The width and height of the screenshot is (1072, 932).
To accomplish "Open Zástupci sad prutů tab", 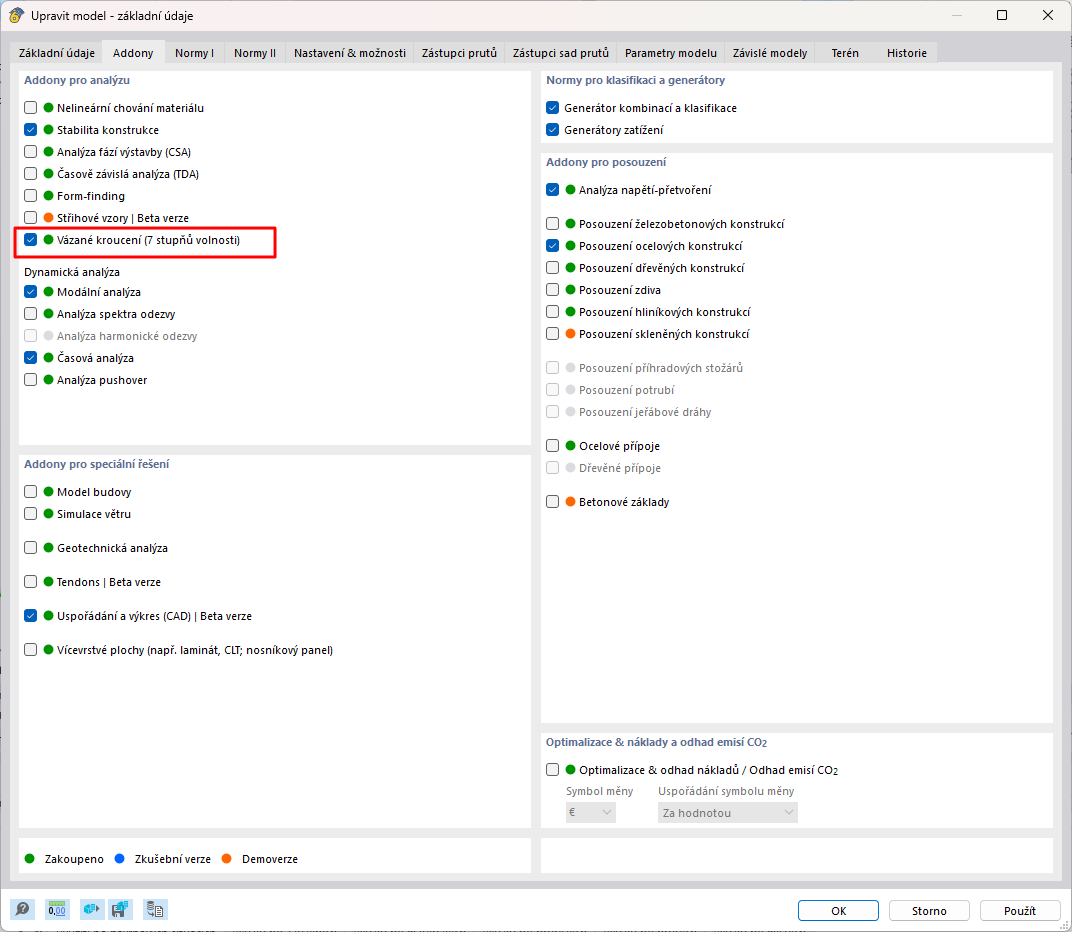I will pos(561,53).
